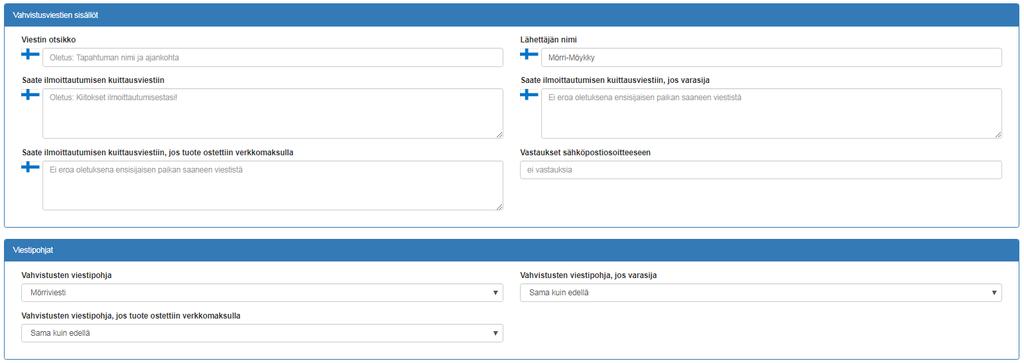Click the Lähettäjän nimi label
Screen dimensions: 1024x363
click(x=549, y=40)
